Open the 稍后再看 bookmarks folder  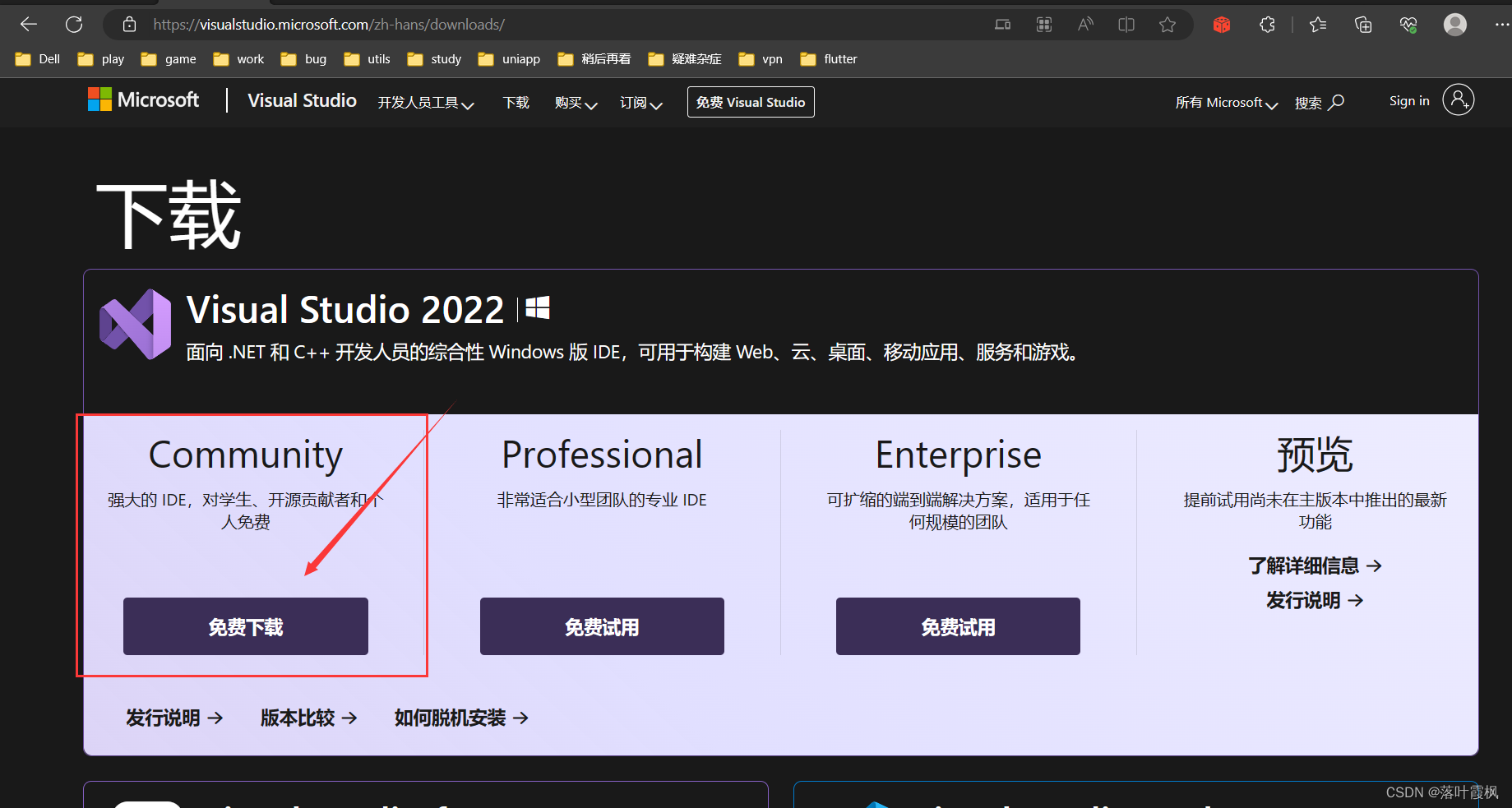[594, 59]
